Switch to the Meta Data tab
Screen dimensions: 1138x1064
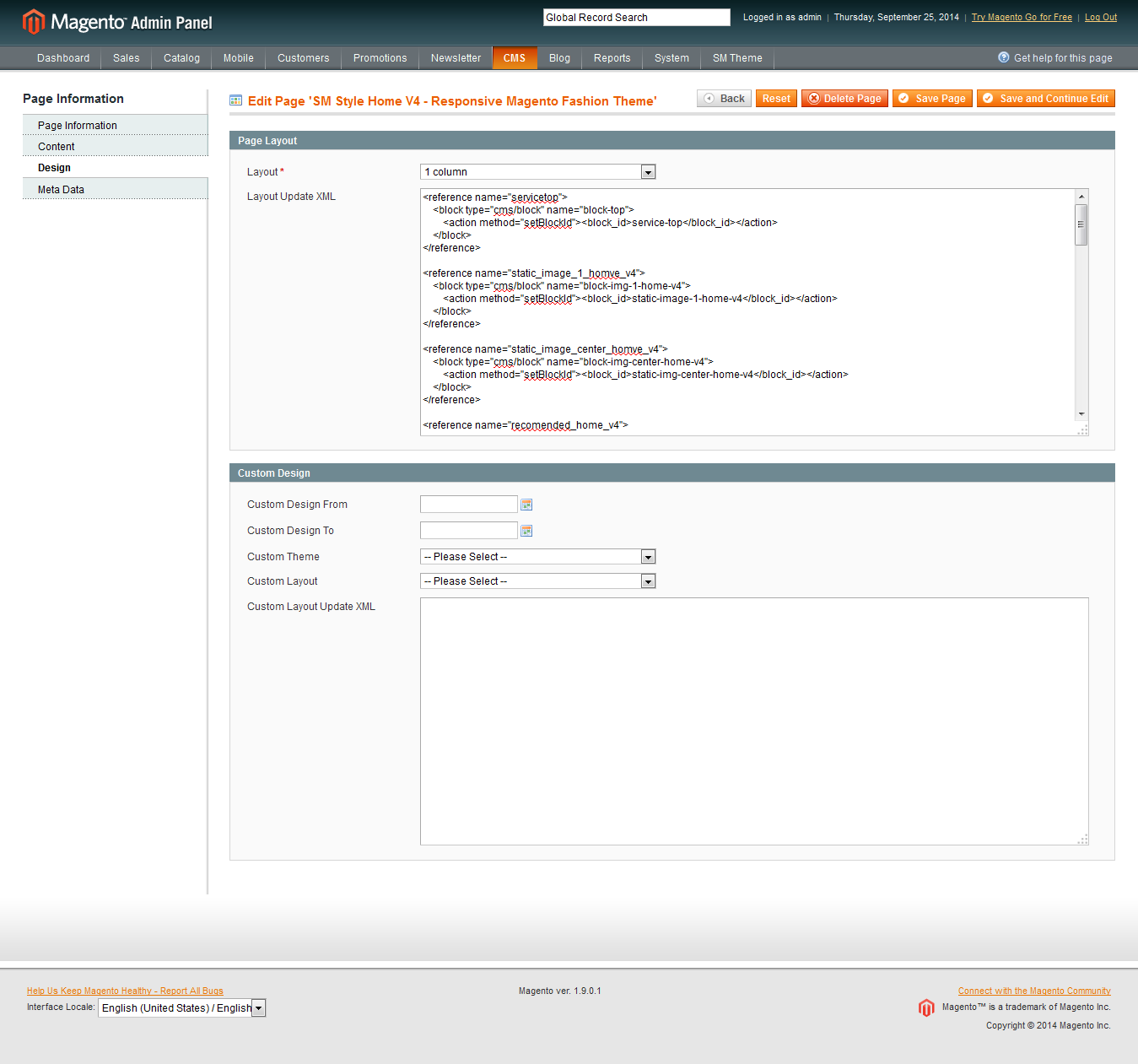tap(115, 189)
